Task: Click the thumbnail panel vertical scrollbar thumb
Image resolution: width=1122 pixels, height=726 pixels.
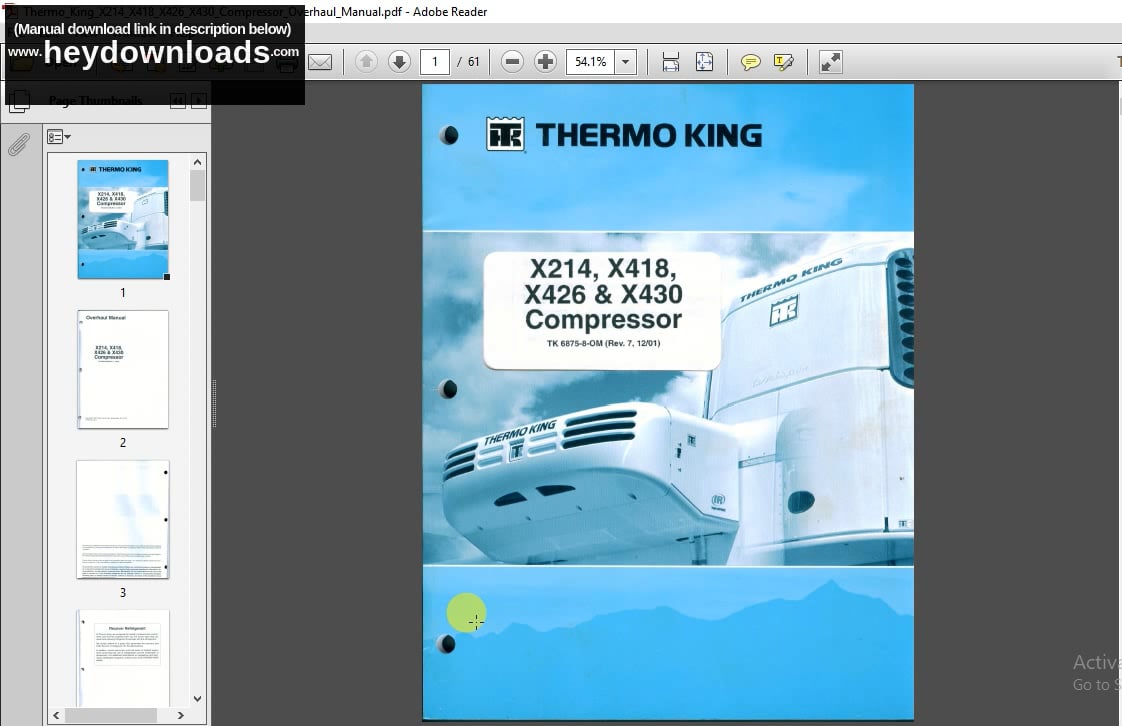Action: 197,186
